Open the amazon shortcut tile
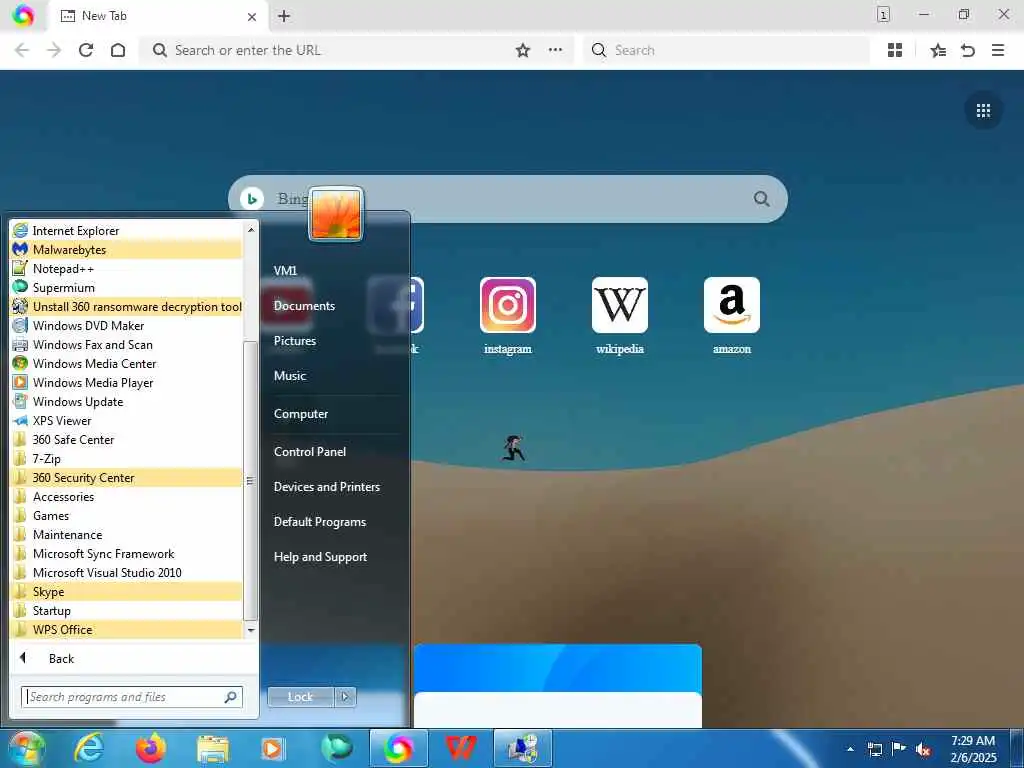 [732, 316]
